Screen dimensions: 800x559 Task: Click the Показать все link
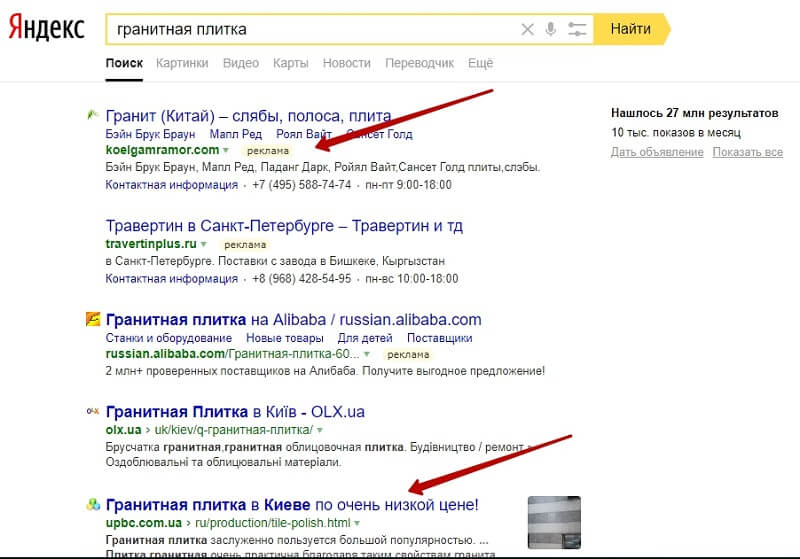[749, 152]
